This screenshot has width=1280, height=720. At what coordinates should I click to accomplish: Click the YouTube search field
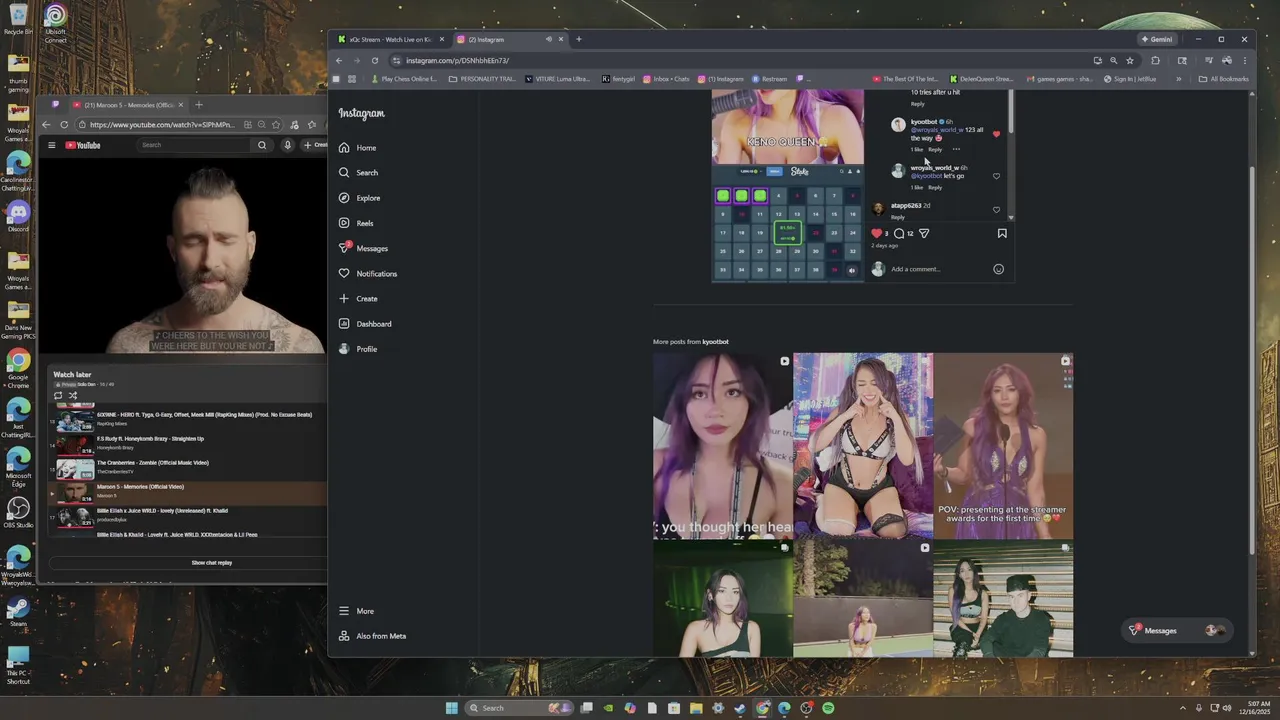coord(195,145)
